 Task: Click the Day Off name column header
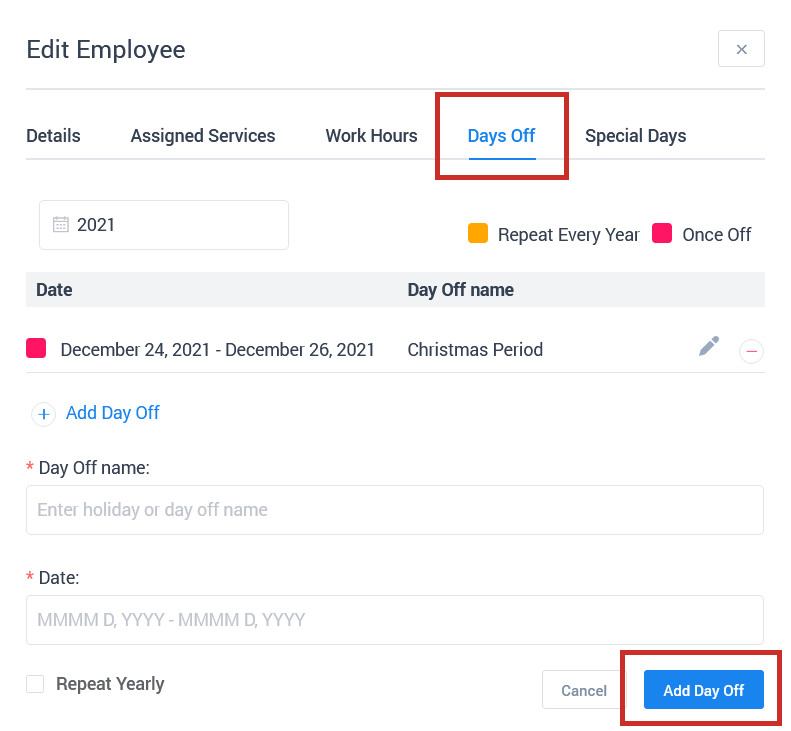coord(461,290)
